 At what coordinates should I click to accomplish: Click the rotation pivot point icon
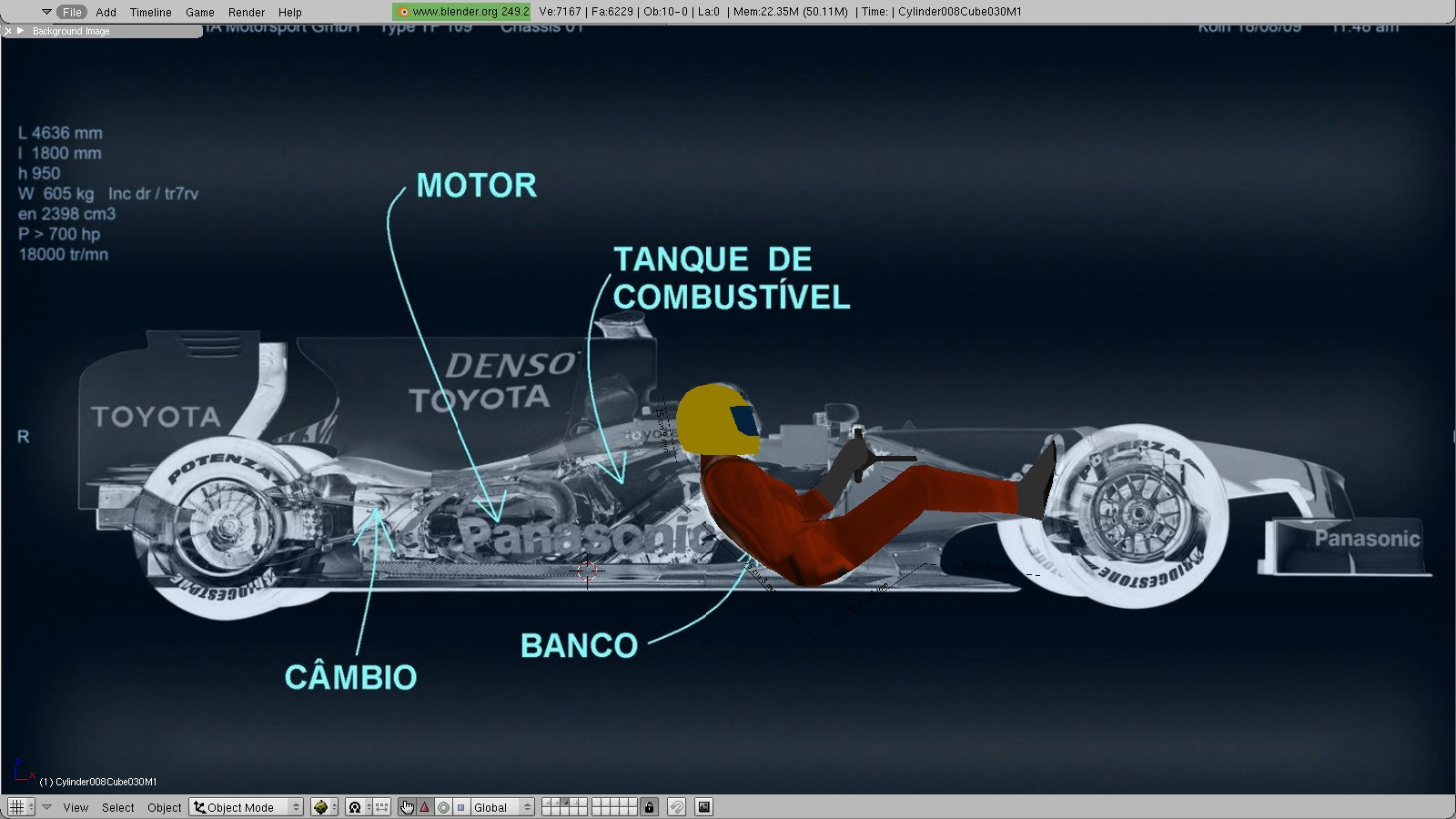[x=356, y=807]
